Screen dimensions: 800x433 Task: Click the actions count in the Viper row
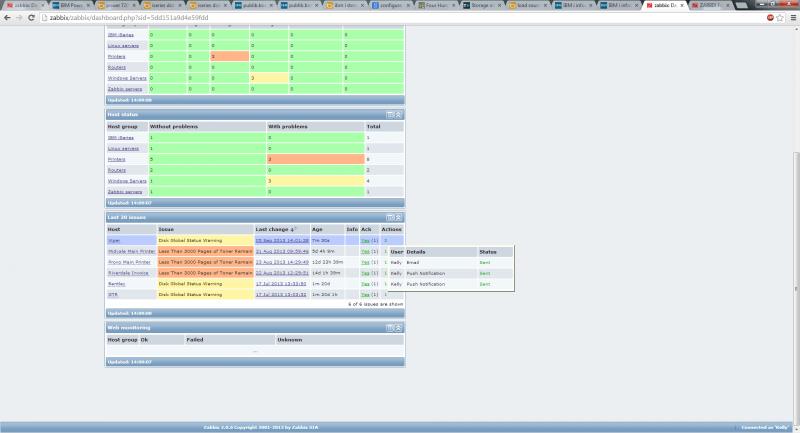pyautogui.click(x=386, y=240)
